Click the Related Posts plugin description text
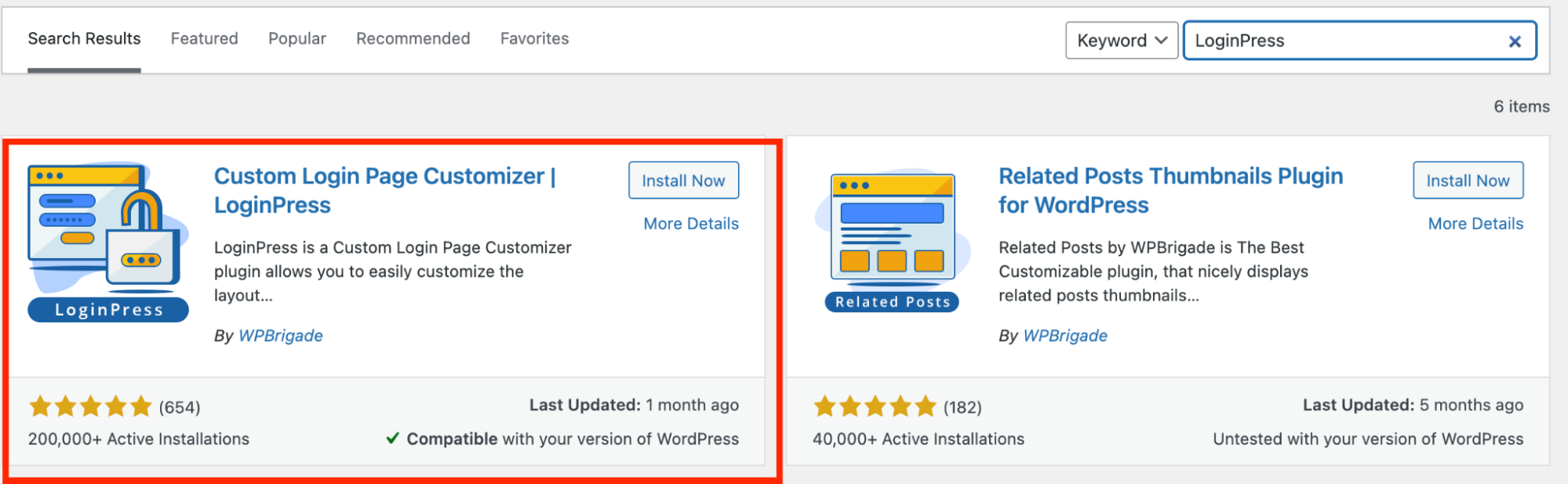1568x484 pixels. pyautogui.click(x=1153, y=271)
